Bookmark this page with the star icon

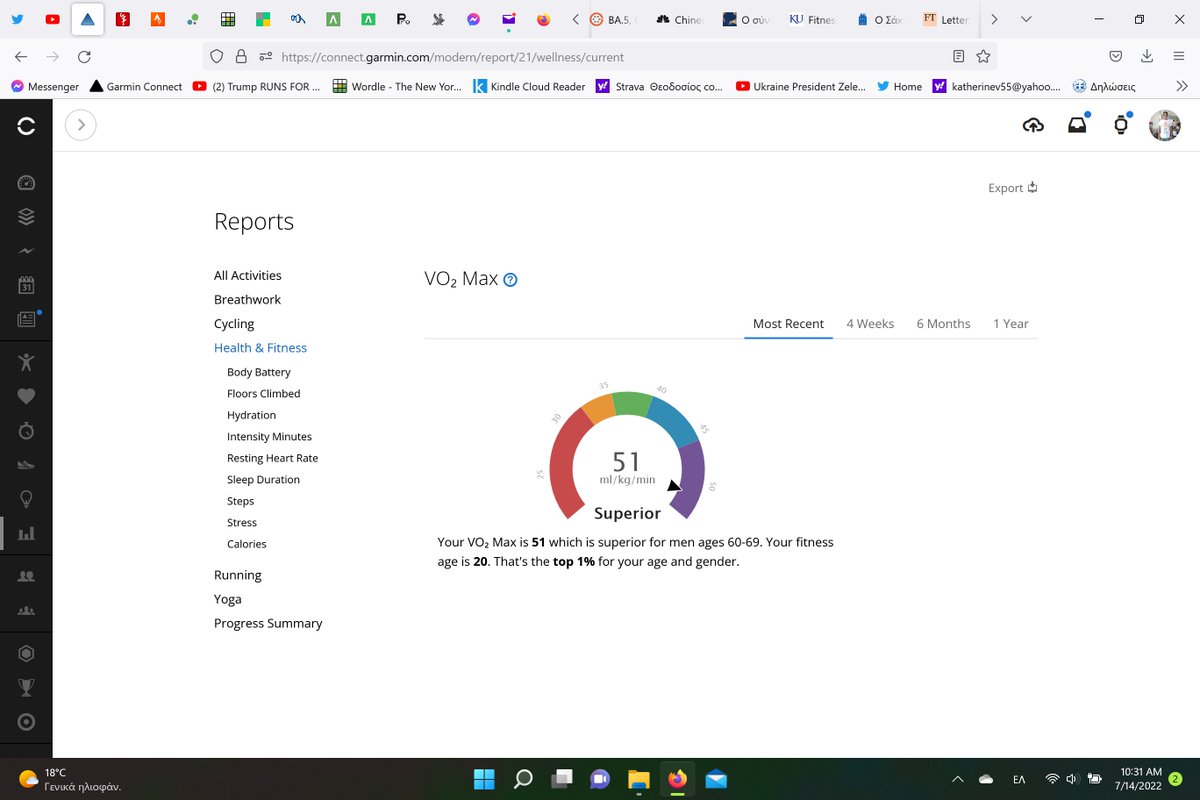(983, 57)
